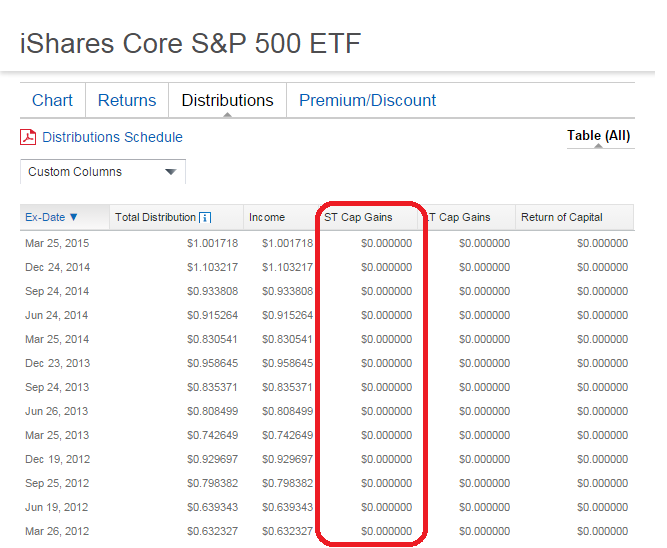Select the Dec 24, 2014 date cell
This screenshot has height=548, width=667.
click(57, 267)
